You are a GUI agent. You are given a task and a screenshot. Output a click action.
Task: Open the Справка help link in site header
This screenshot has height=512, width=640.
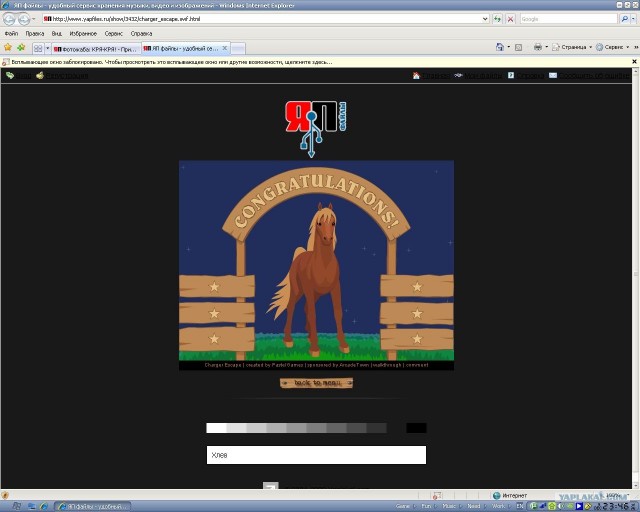[x=526, y=76]
